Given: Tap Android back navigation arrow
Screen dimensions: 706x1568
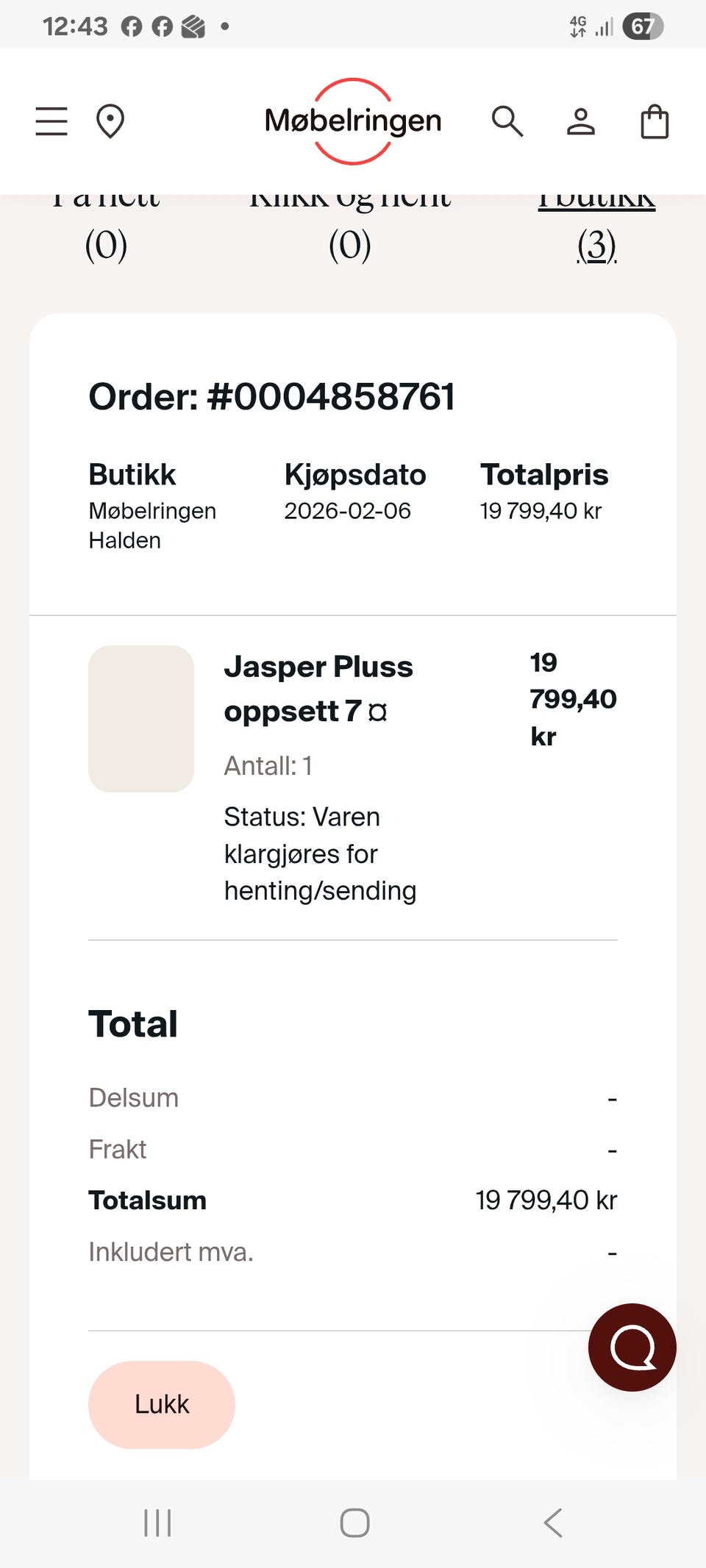Looking at the screenshot, I should click(553, 1522).
